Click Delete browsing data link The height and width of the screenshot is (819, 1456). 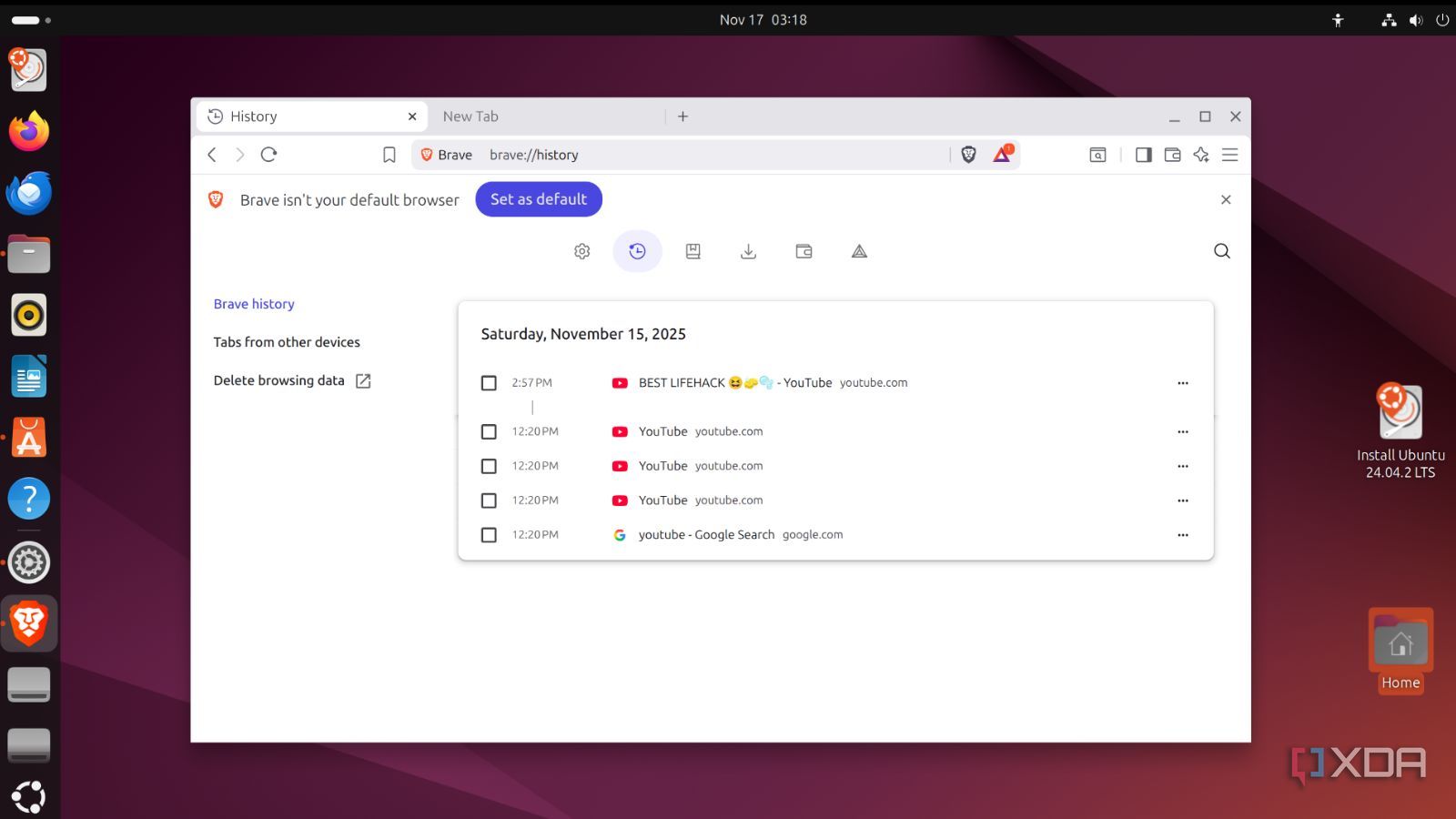tap(292, 380)
